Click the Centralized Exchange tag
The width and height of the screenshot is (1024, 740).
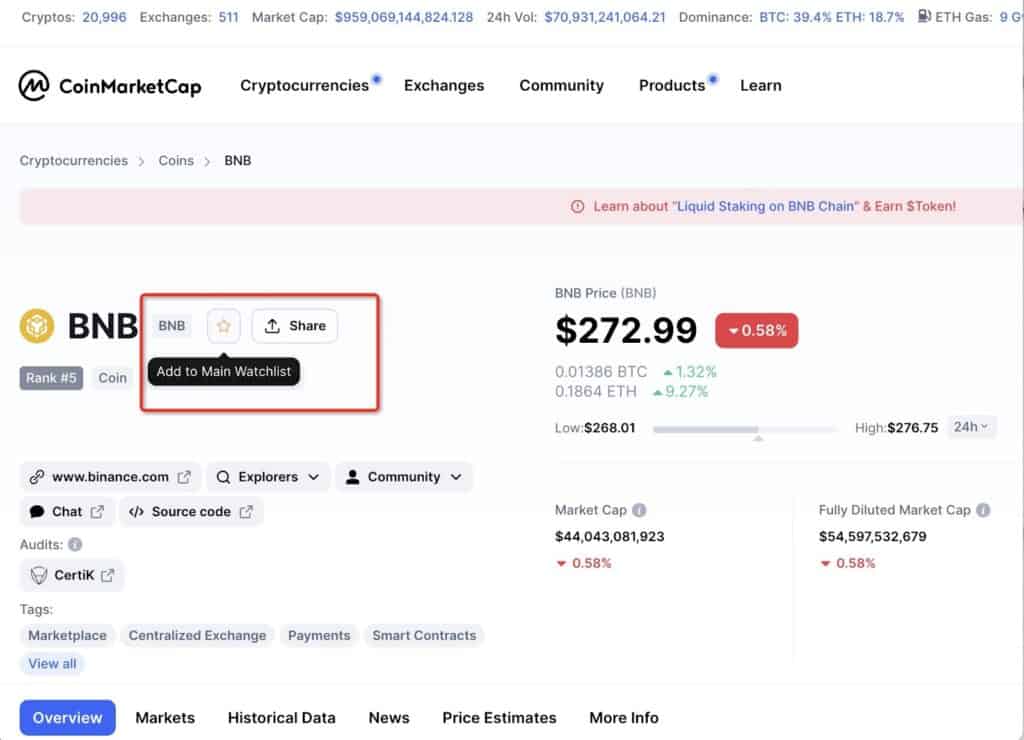tap(197, 635)
